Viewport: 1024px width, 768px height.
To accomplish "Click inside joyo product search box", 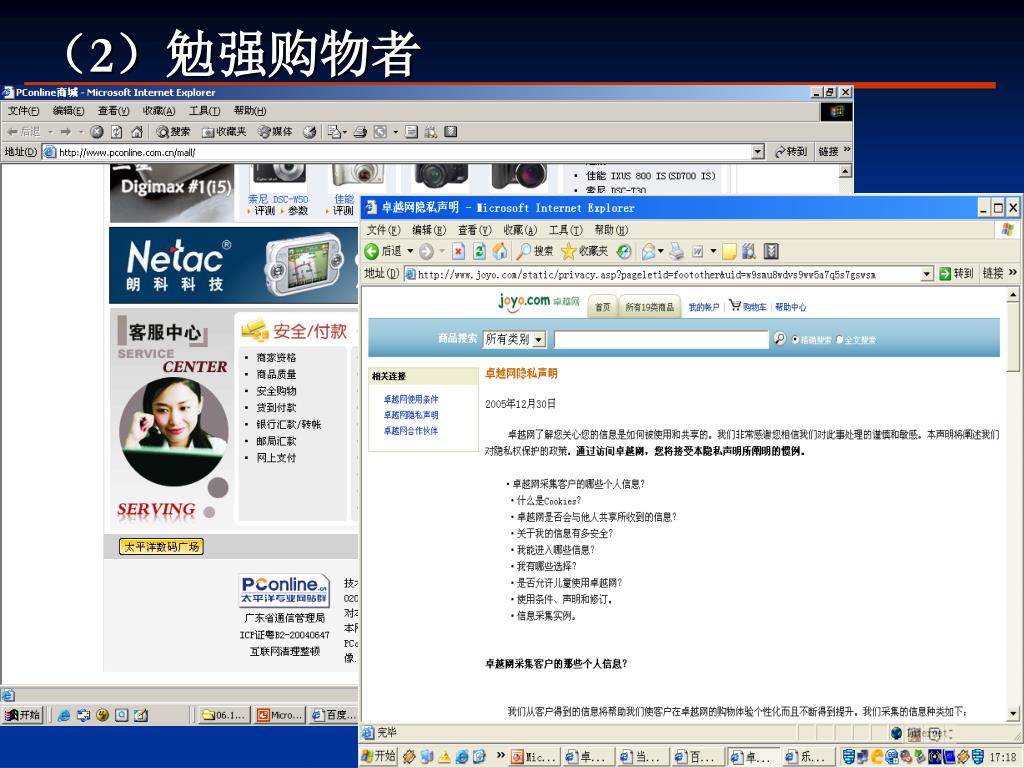I will (662, 339).
